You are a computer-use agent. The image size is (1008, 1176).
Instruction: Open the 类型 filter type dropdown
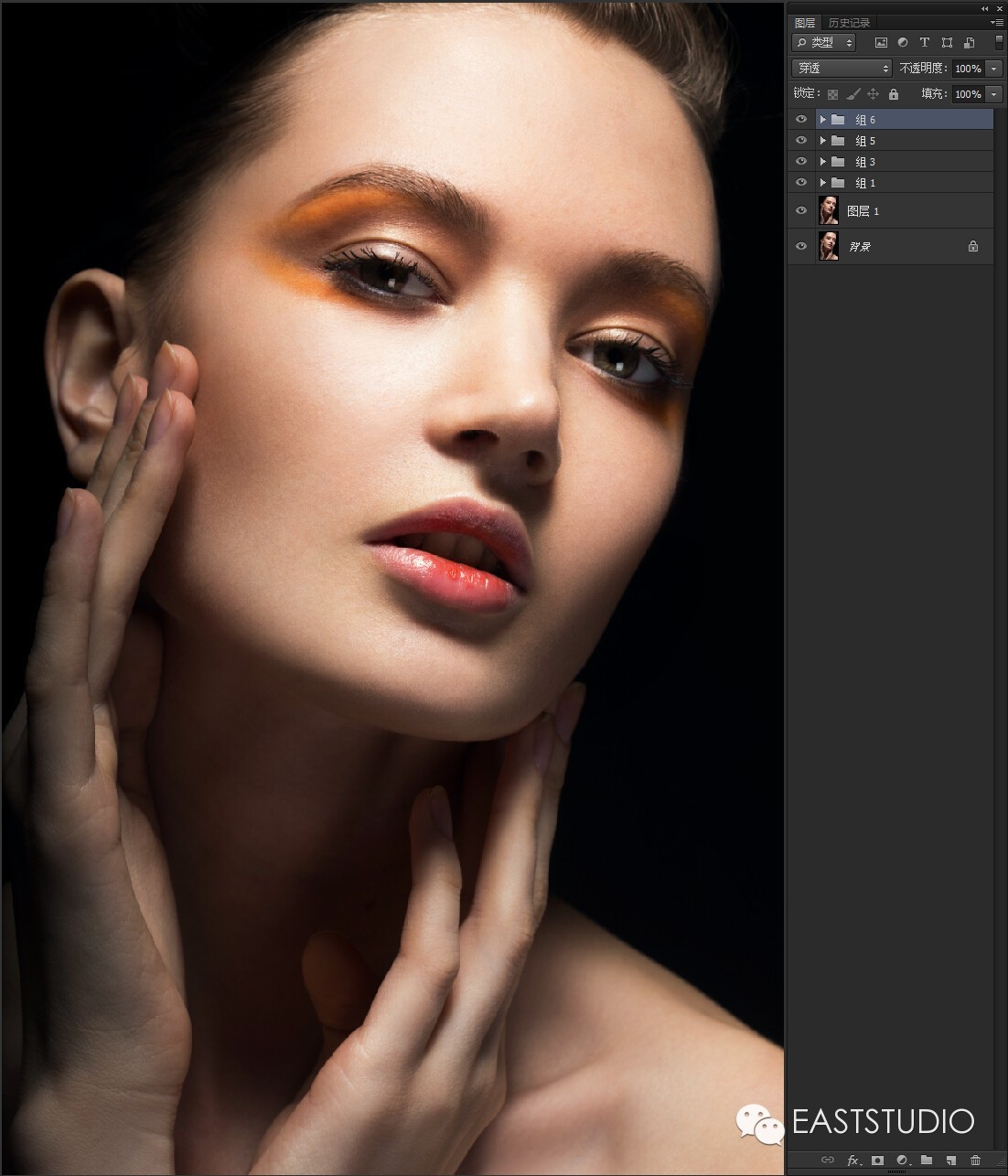coord(824,43)
